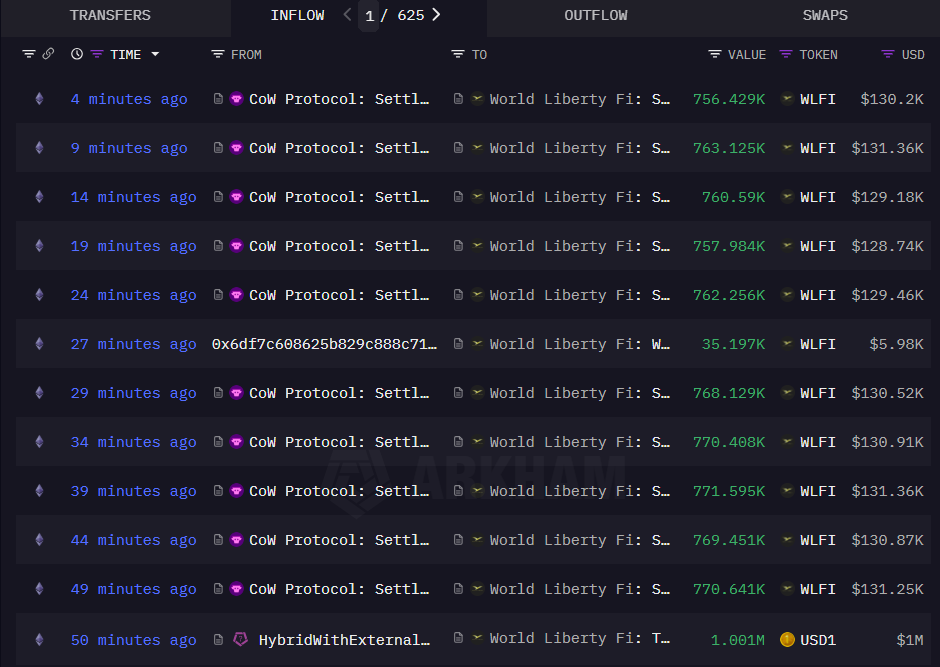Click the link icon in table header

[x=48, y=54]
